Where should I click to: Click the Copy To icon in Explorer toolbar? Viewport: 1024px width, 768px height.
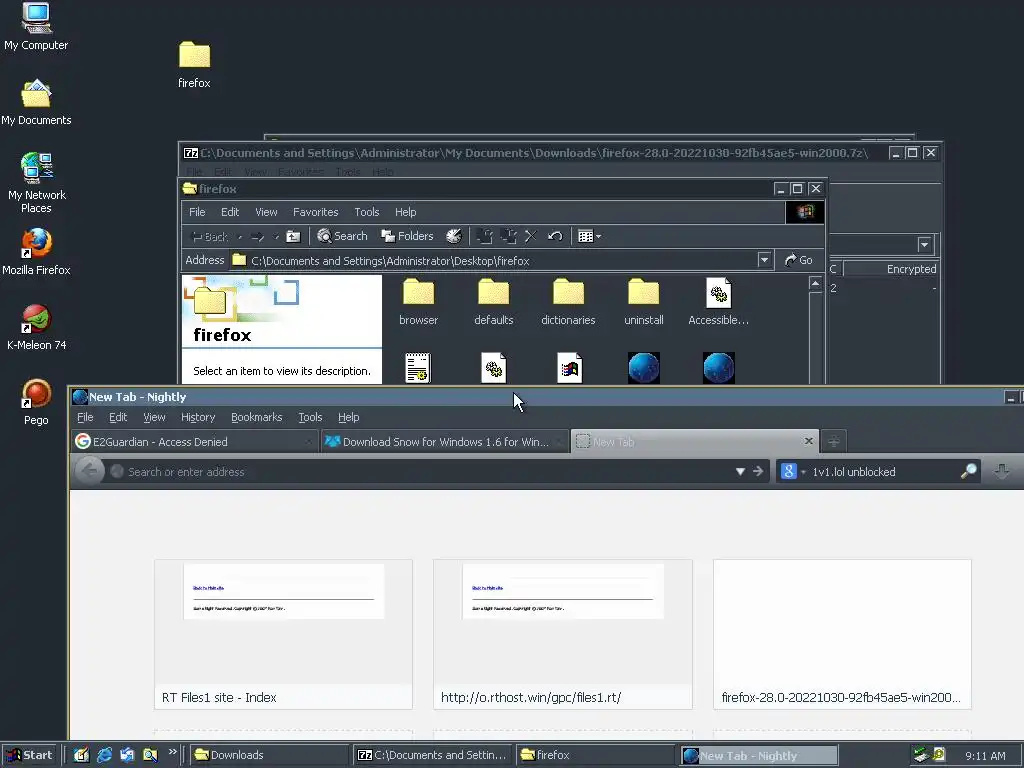click(508, 236)
